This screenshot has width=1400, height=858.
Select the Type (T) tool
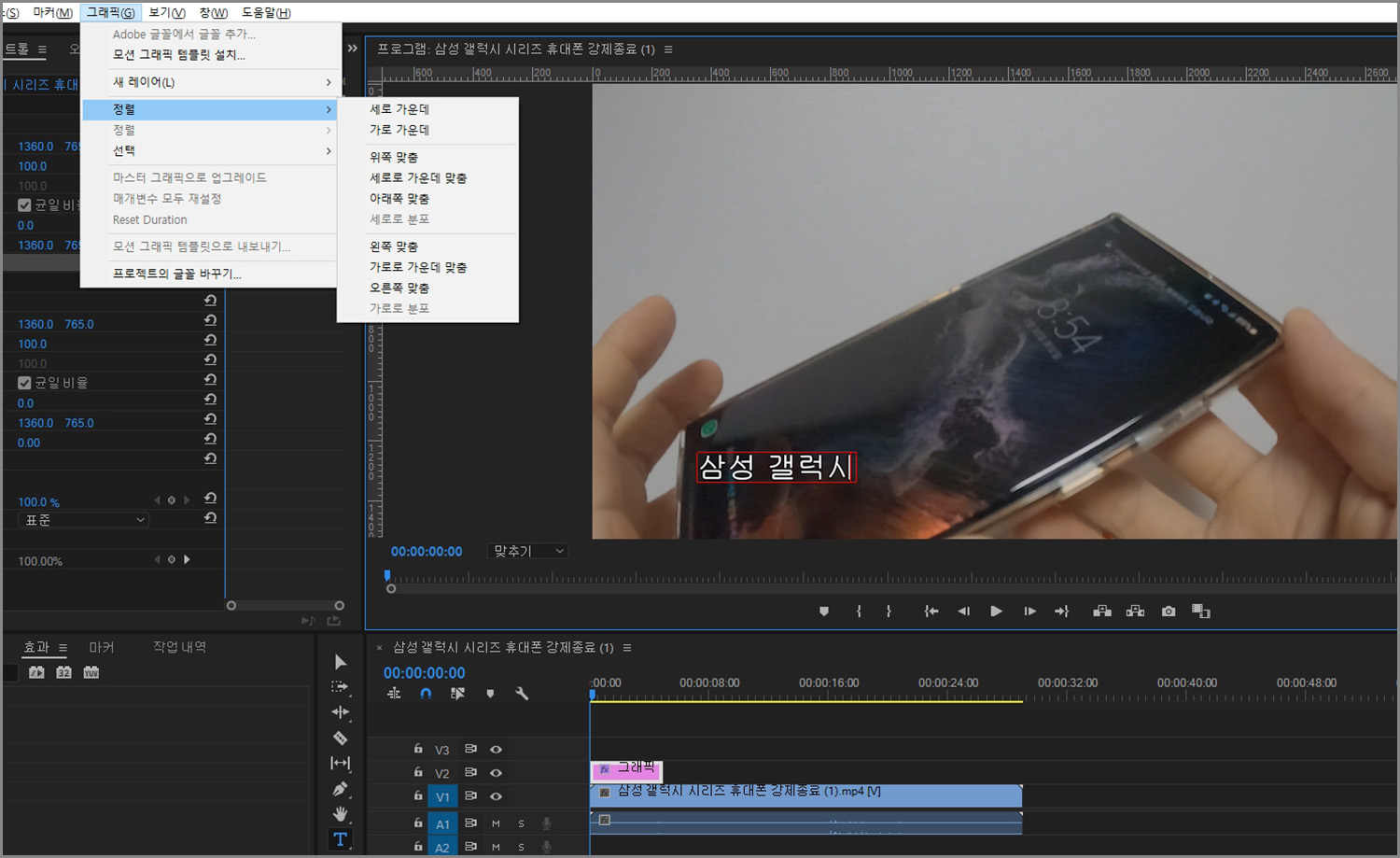(341, 839)
